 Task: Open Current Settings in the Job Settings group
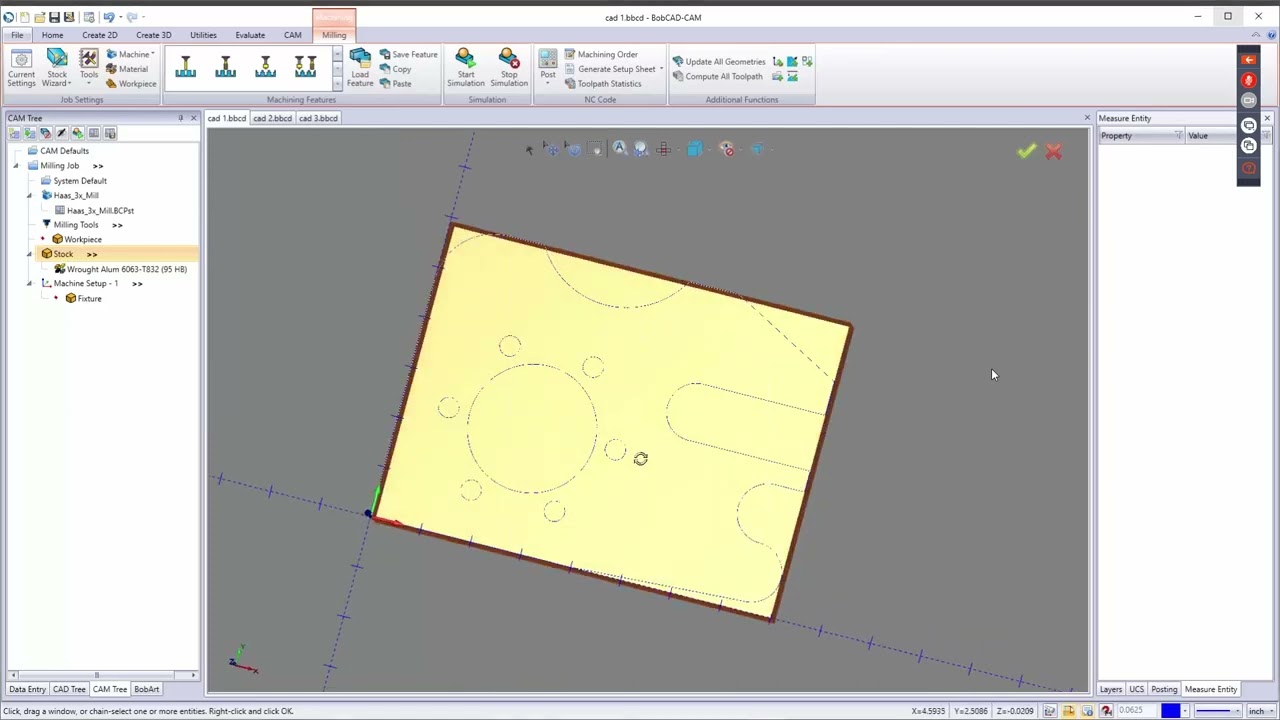[x=21, y=68]
